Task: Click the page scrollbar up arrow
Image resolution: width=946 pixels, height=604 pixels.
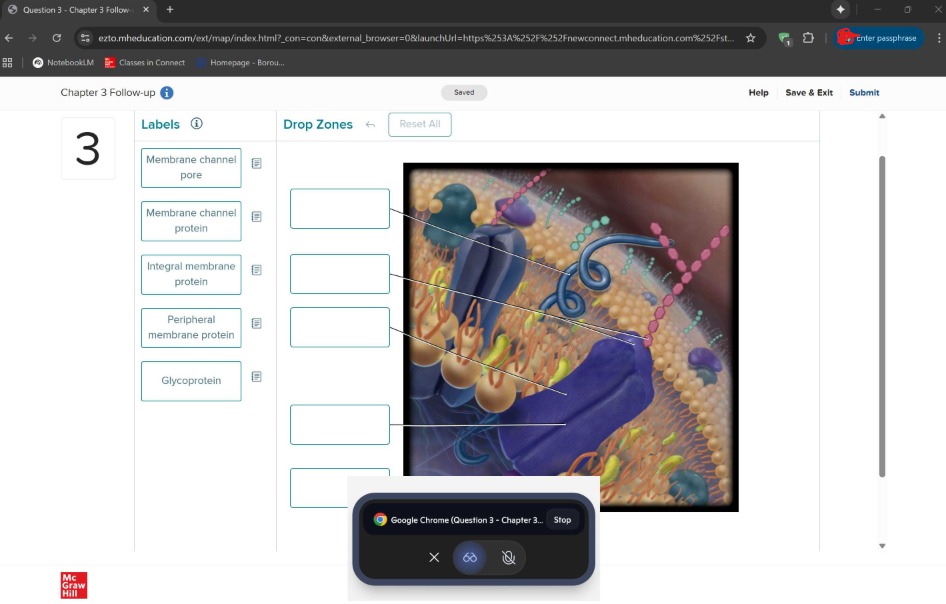Action: click(x=882, y=116)
